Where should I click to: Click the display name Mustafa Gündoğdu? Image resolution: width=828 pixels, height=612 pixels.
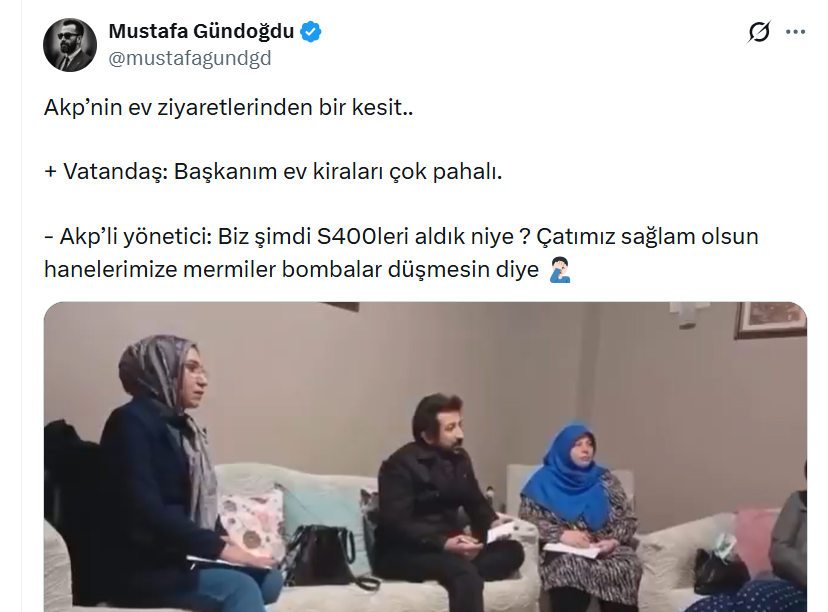tap(201, 31)
